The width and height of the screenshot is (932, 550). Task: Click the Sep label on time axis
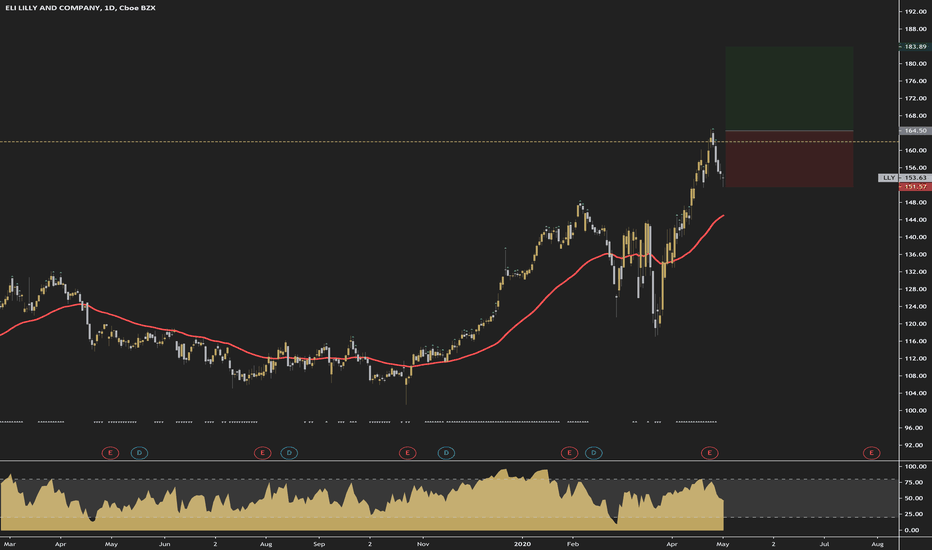319,544
